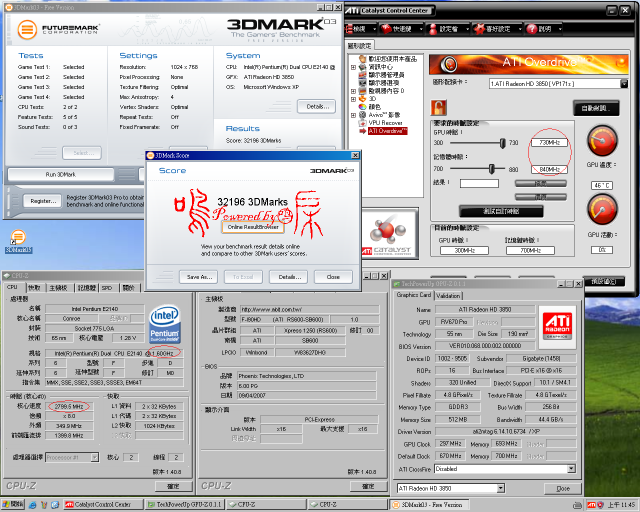Select the 3D settings tree icon
The height and width of the screenshot is (512, 640).
coord(362,99)
